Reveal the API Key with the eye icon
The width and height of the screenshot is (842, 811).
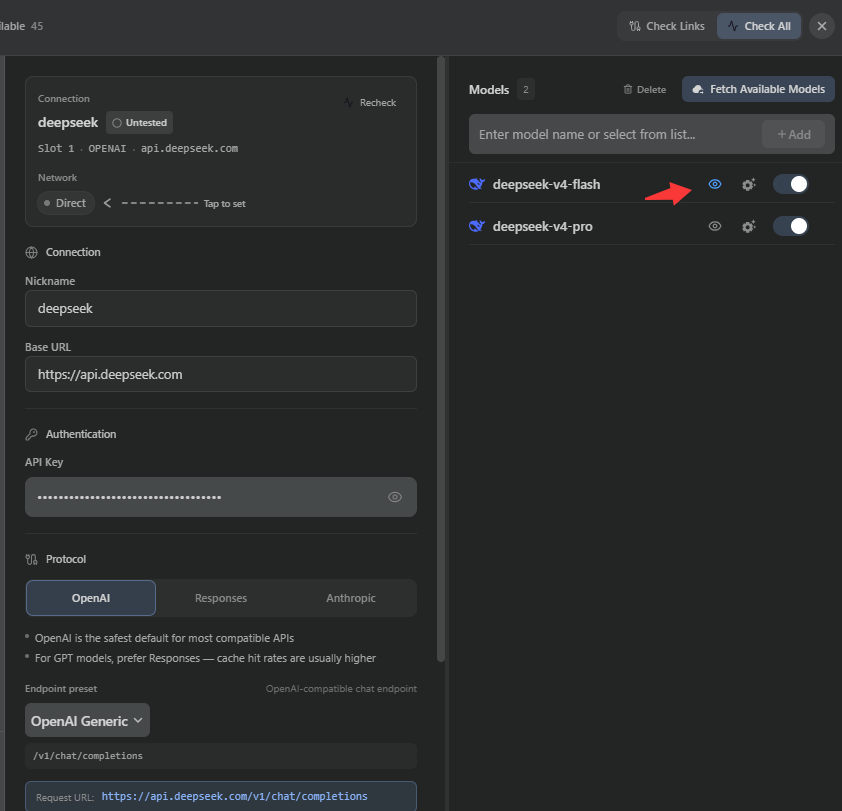395,497
